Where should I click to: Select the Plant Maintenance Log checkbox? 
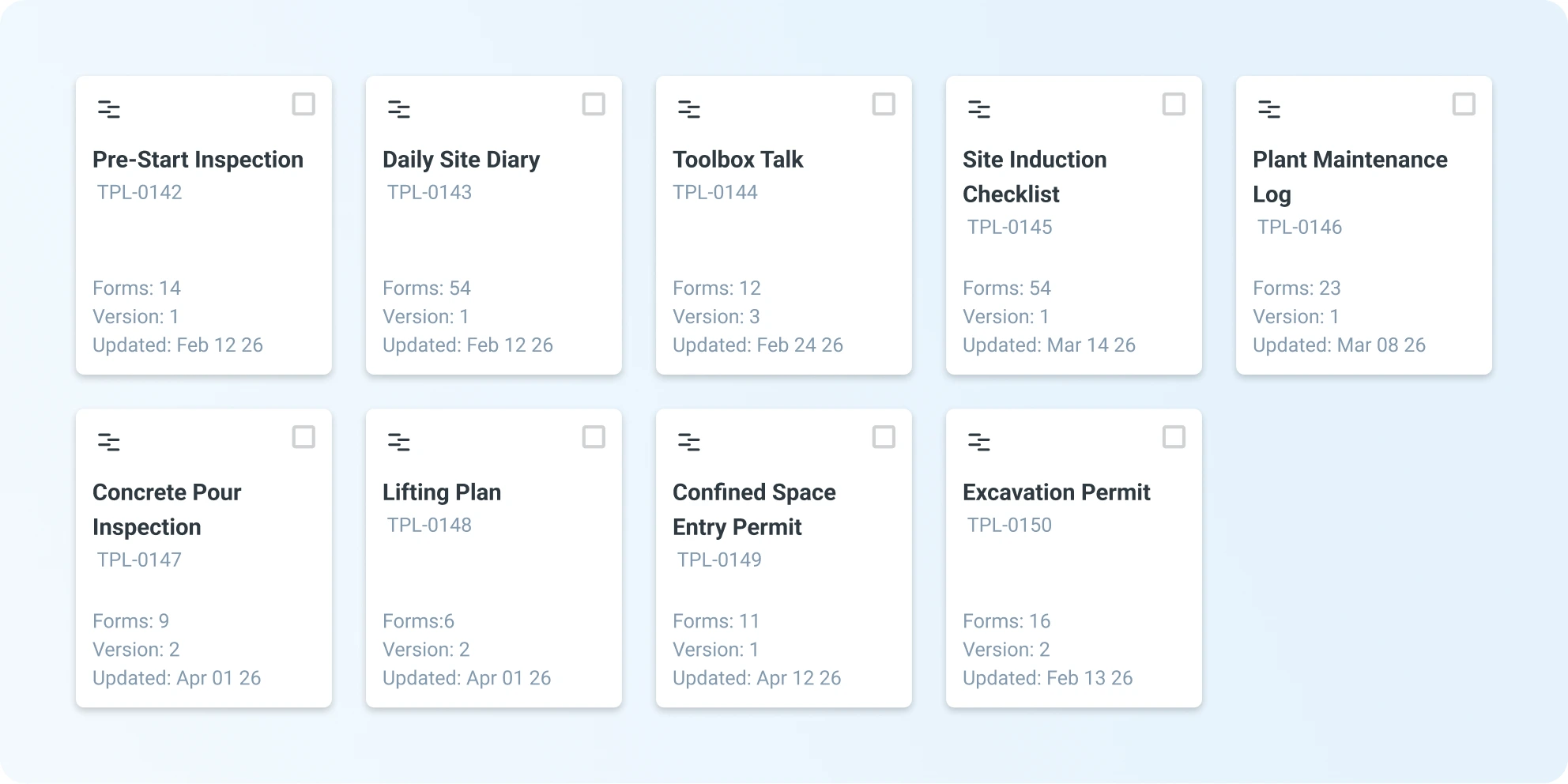[1464, 104]
